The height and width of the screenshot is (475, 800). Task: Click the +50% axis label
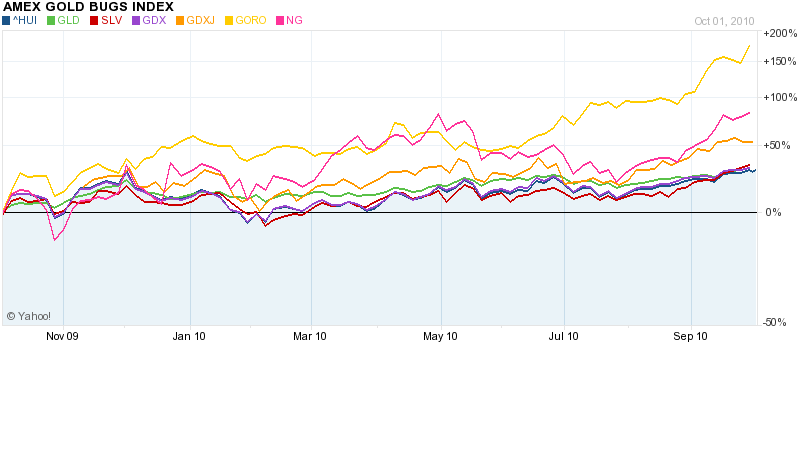point(777,145)
